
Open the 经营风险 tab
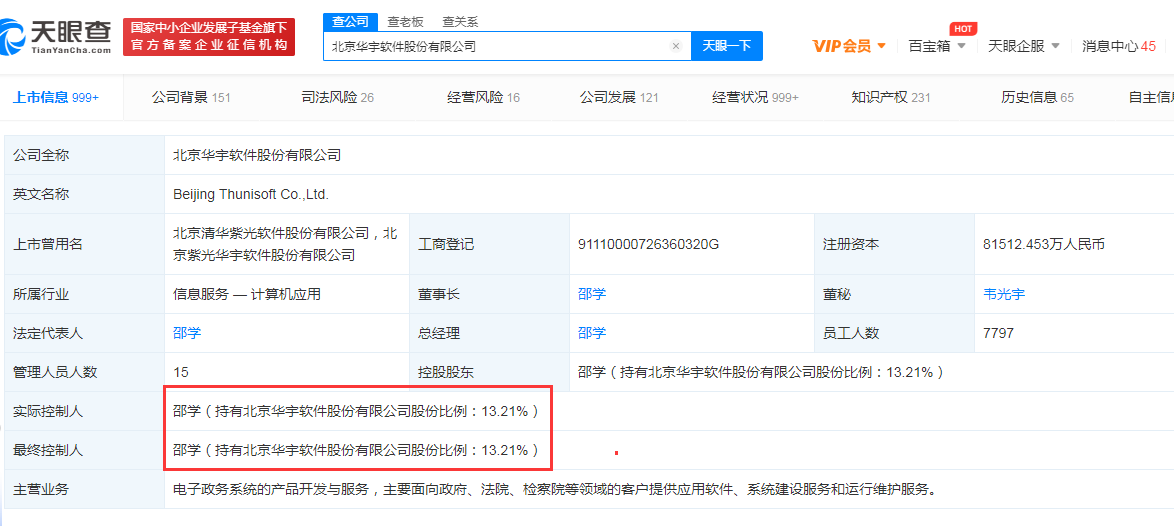483,97
